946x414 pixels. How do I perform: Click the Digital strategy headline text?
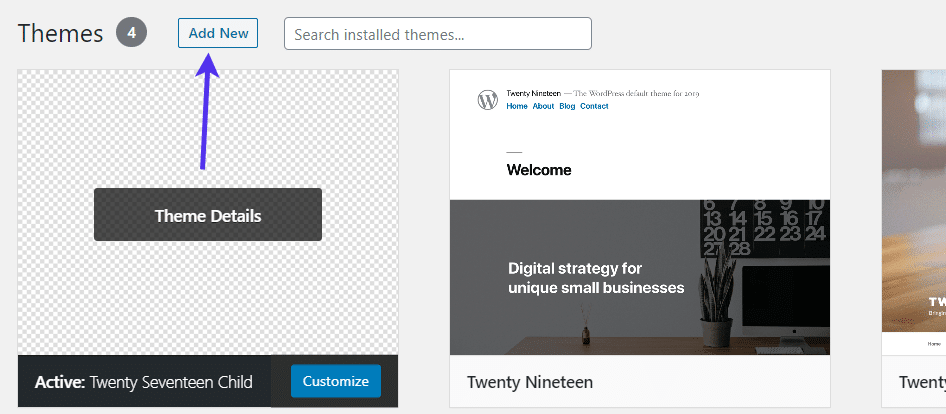point(596,277)
